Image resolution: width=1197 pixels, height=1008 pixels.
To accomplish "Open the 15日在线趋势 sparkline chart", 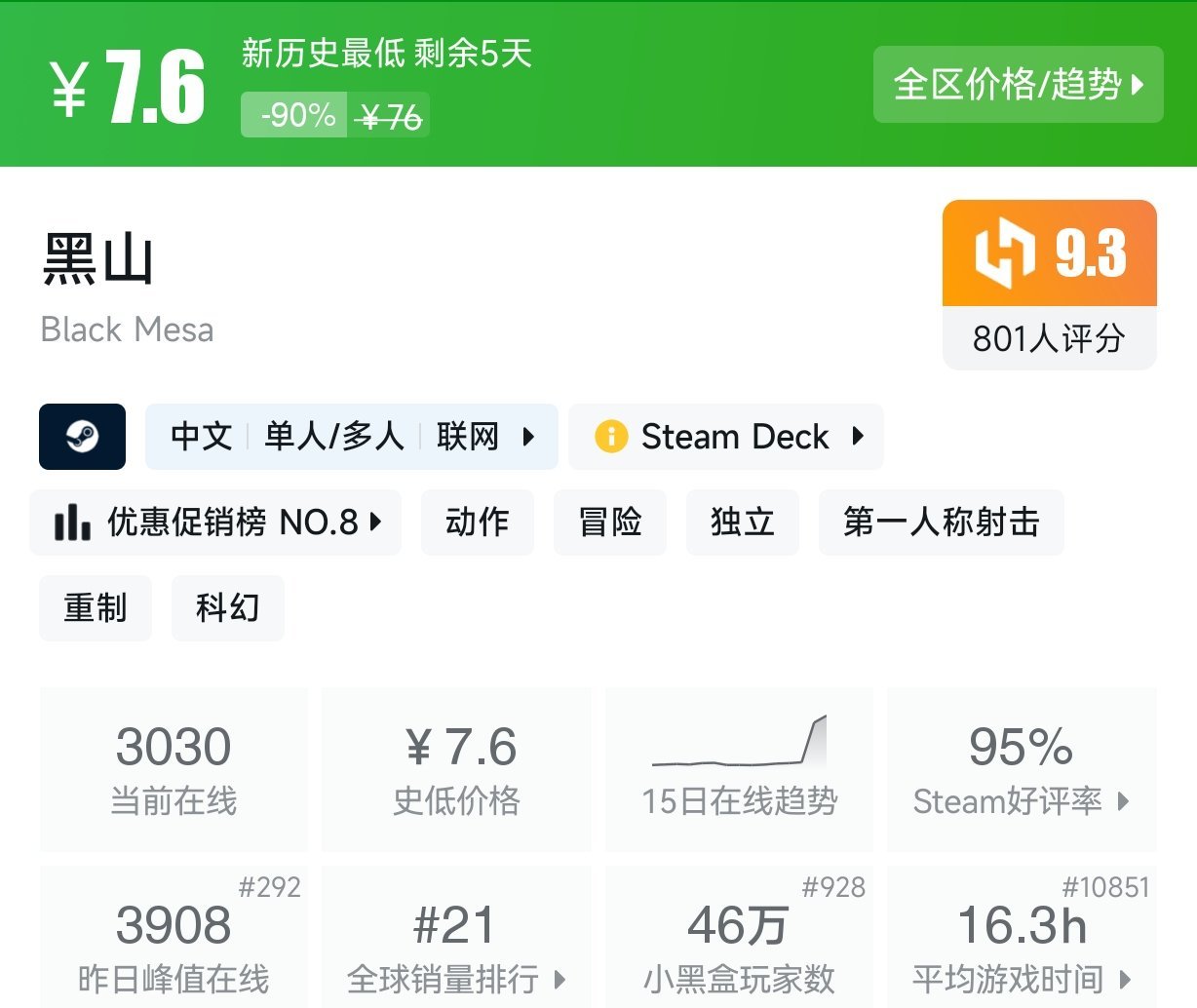I will 740,741.
